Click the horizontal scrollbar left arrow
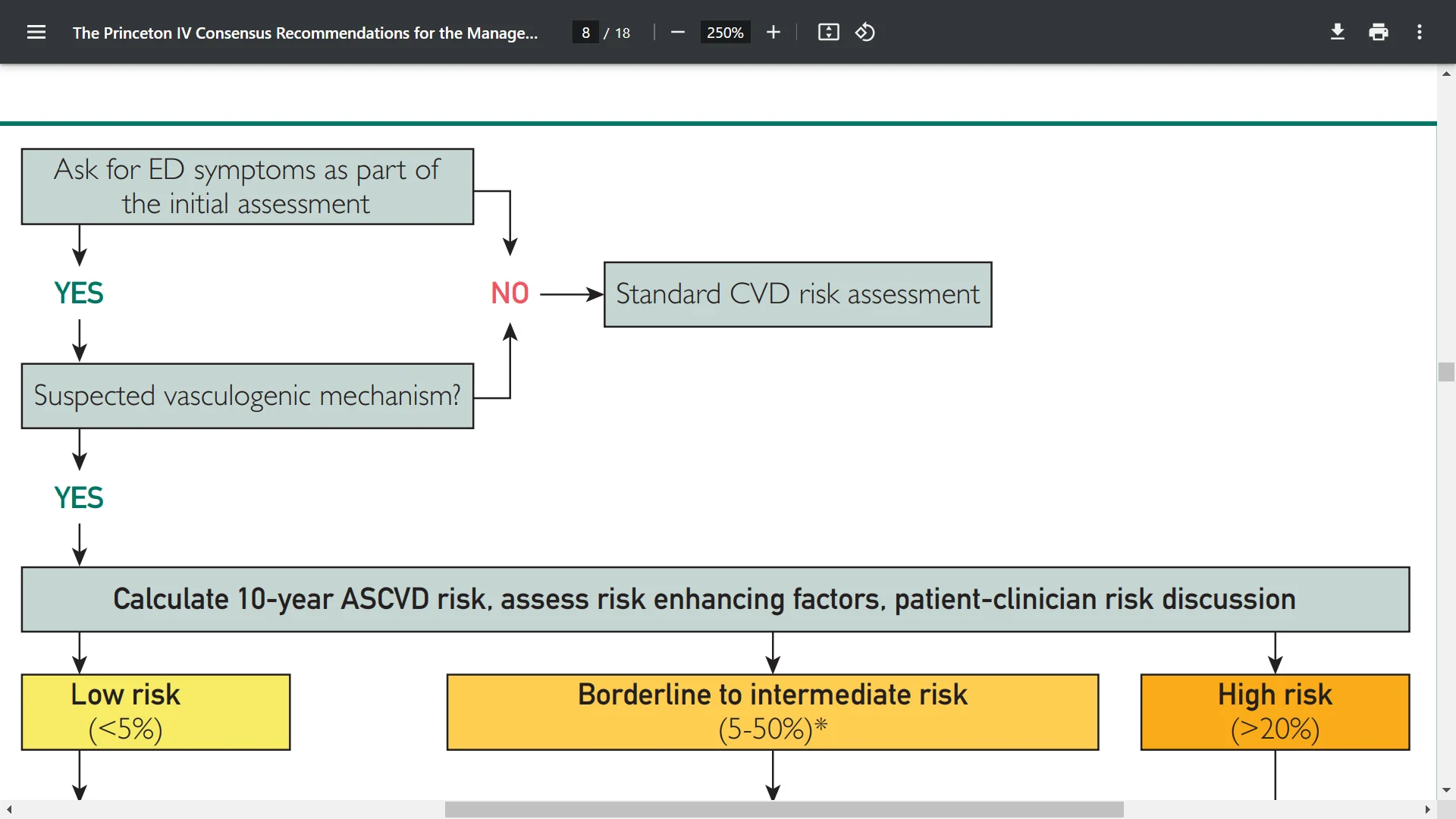The width and height of the screenshot is (1456, 819). pos(8,809)
